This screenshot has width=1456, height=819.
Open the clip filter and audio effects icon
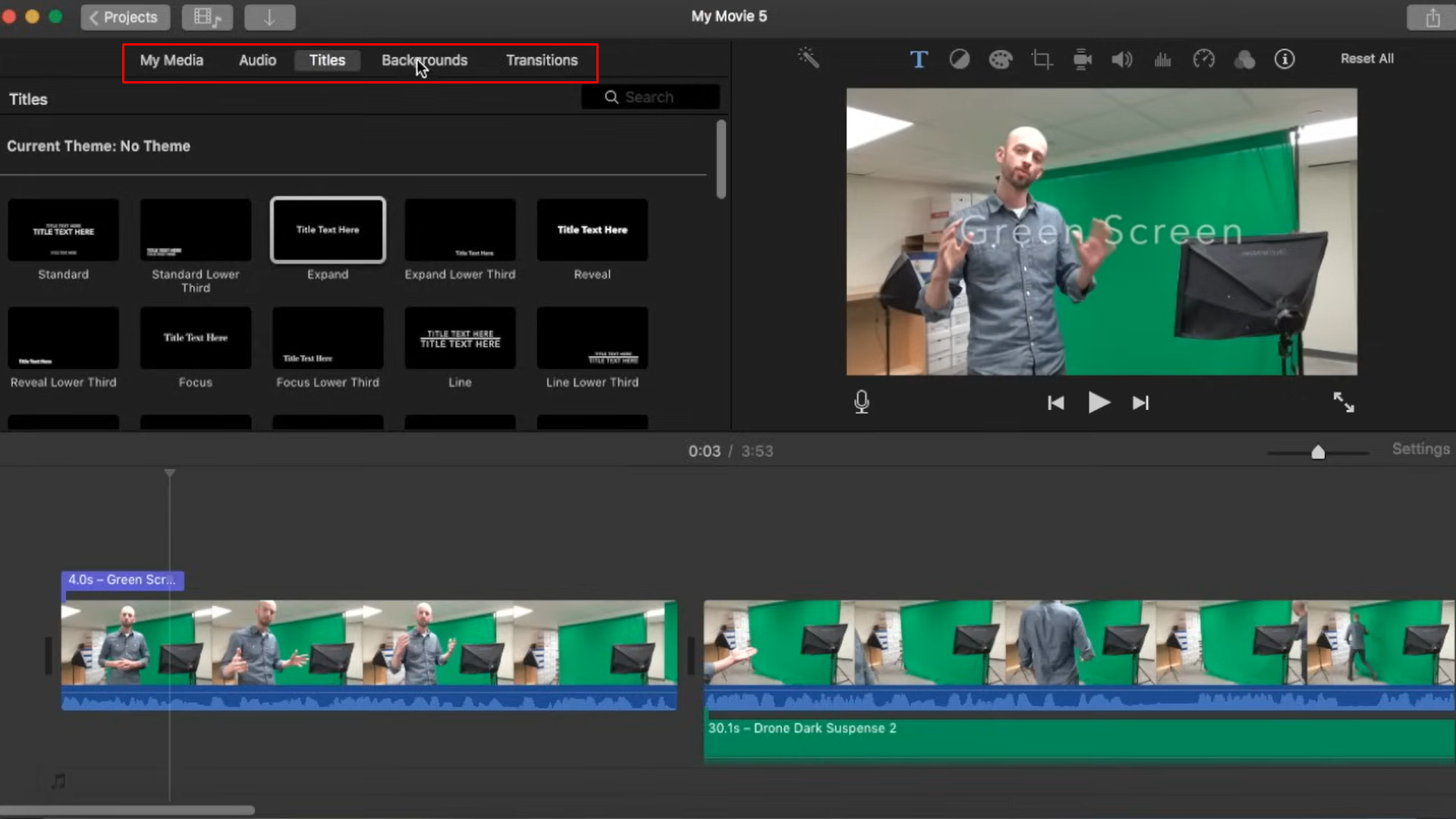pos(1244,59)
